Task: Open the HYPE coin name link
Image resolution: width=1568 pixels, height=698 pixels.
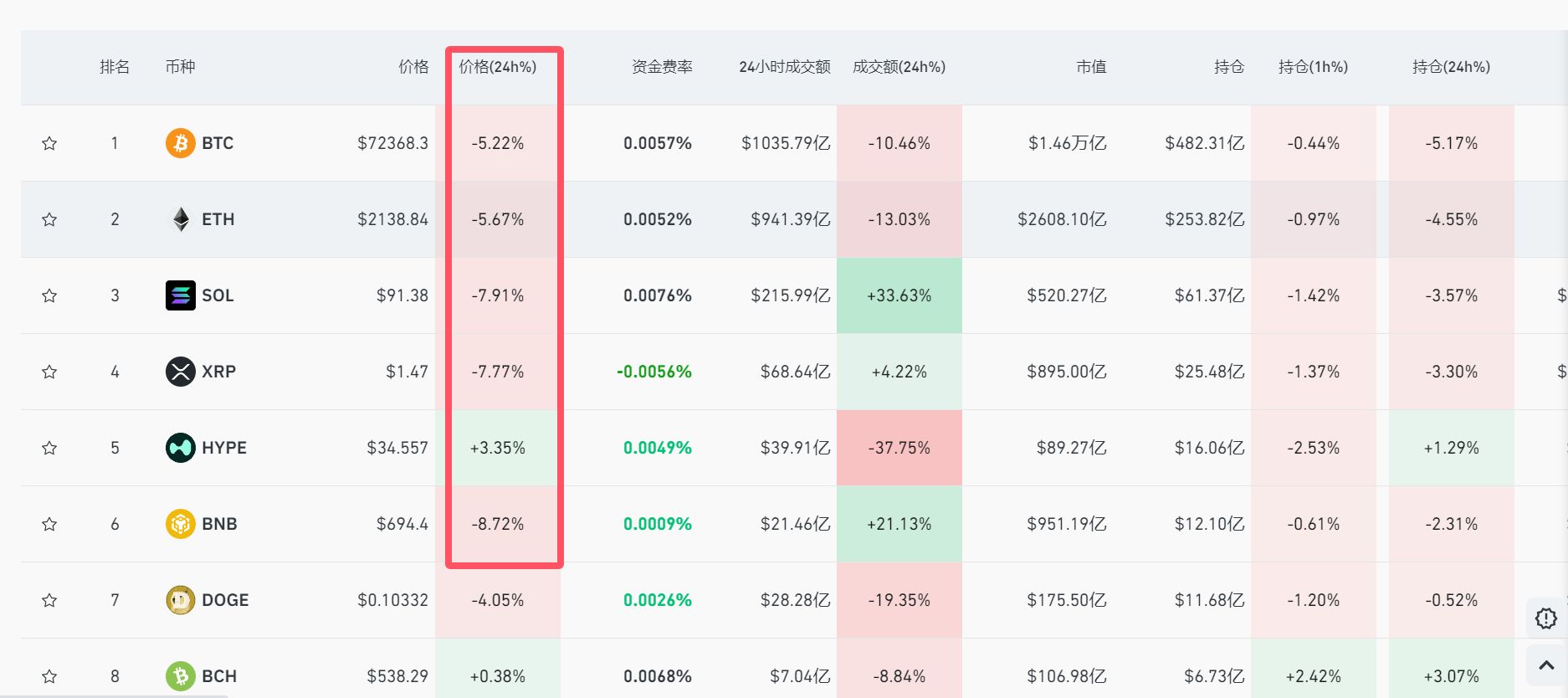Action: [x=223, y=448]
